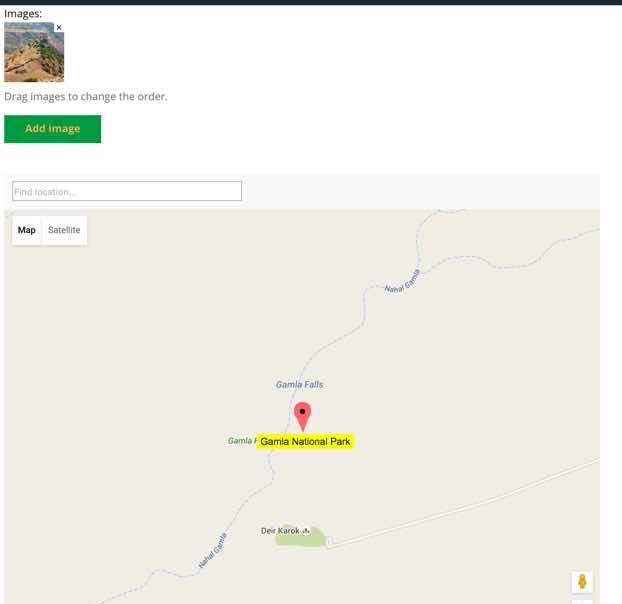622x604 pixels.
Task: Click the partially hidden green Gamla label
Action: pos(240,441)
